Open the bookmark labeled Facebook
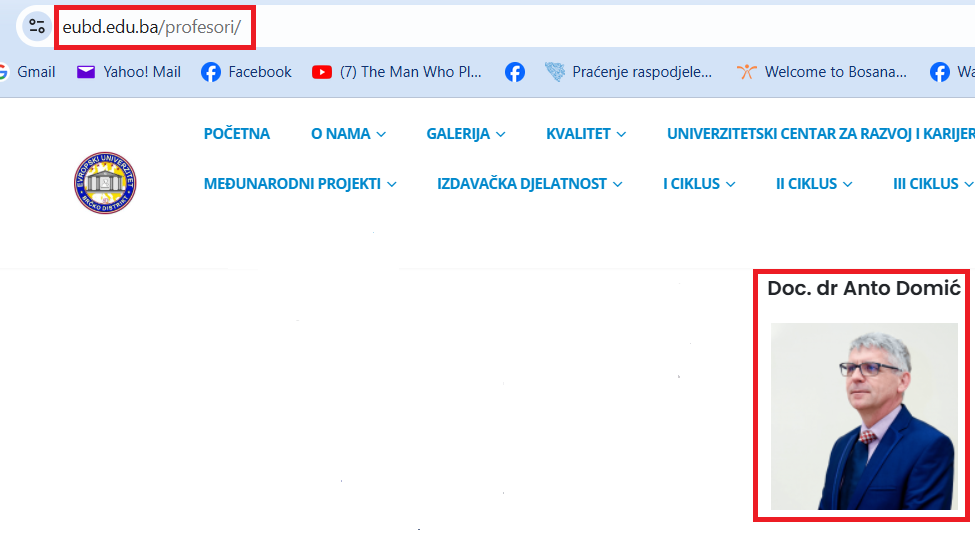Screen dimensions: 975x536 (x=246, y=72)
